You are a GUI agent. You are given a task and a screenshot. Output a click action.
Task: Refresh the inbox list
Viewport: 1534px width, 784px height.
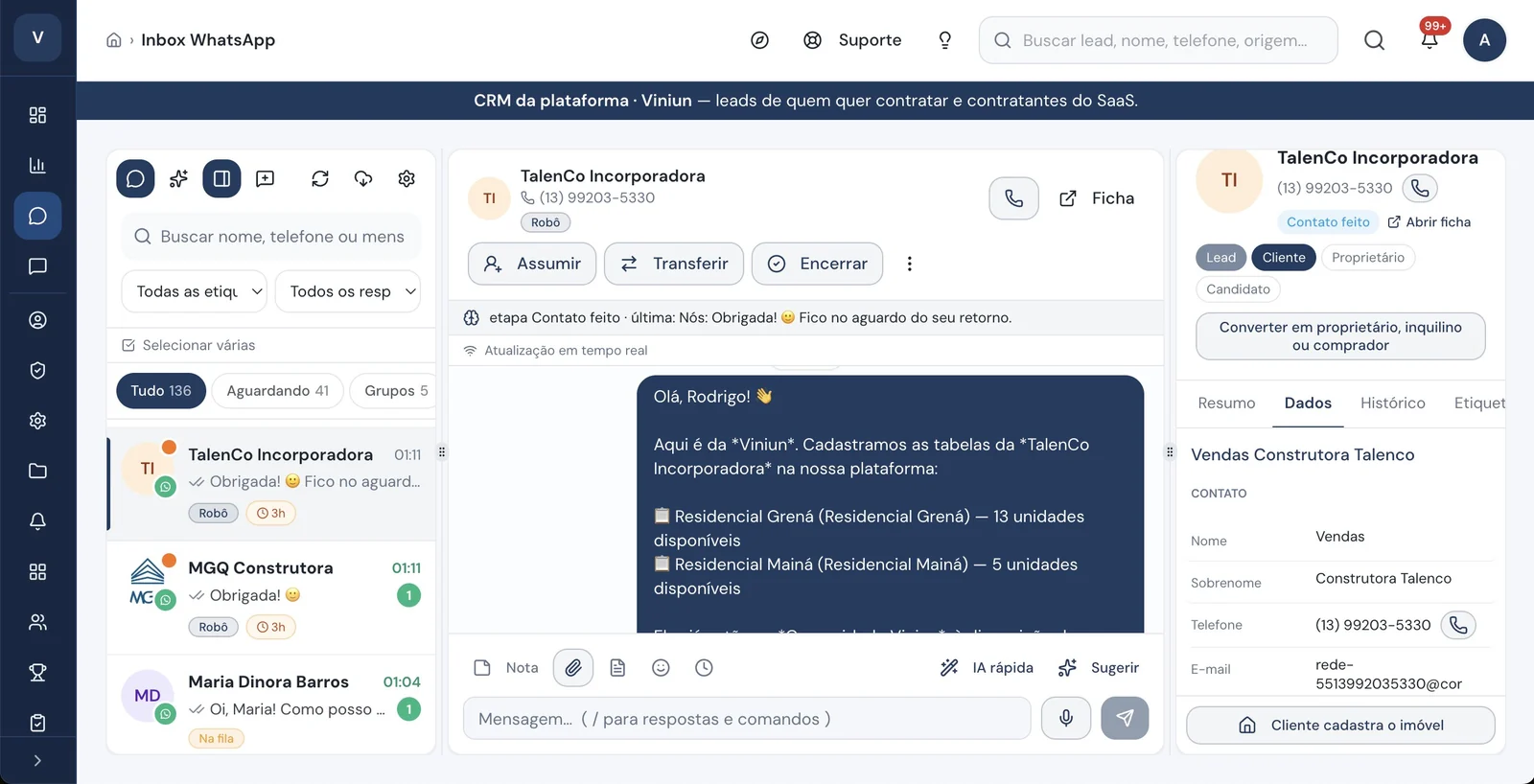pyautogui.click(x=320, y=178)
